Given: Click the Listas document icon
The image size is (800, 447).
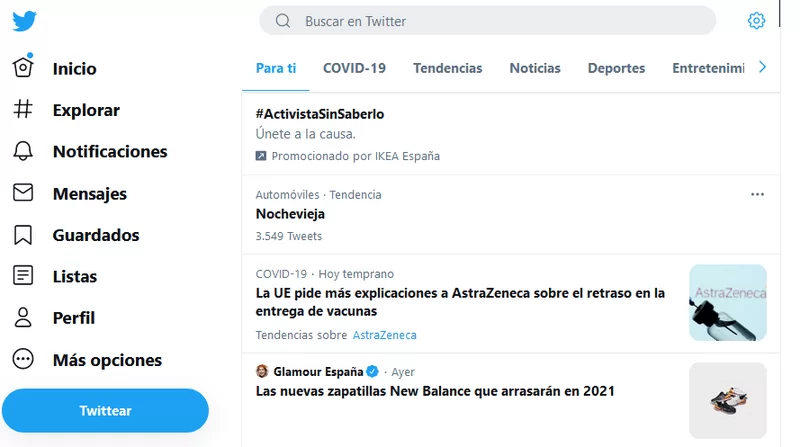Looking at the screenshot, I should pyautogui.click(x=23, y=276).
